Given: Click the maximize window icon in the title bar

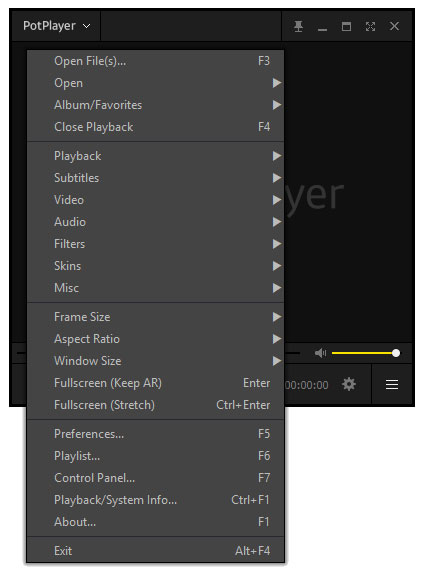Looking at the screenshot, I should tap(346, 26).
